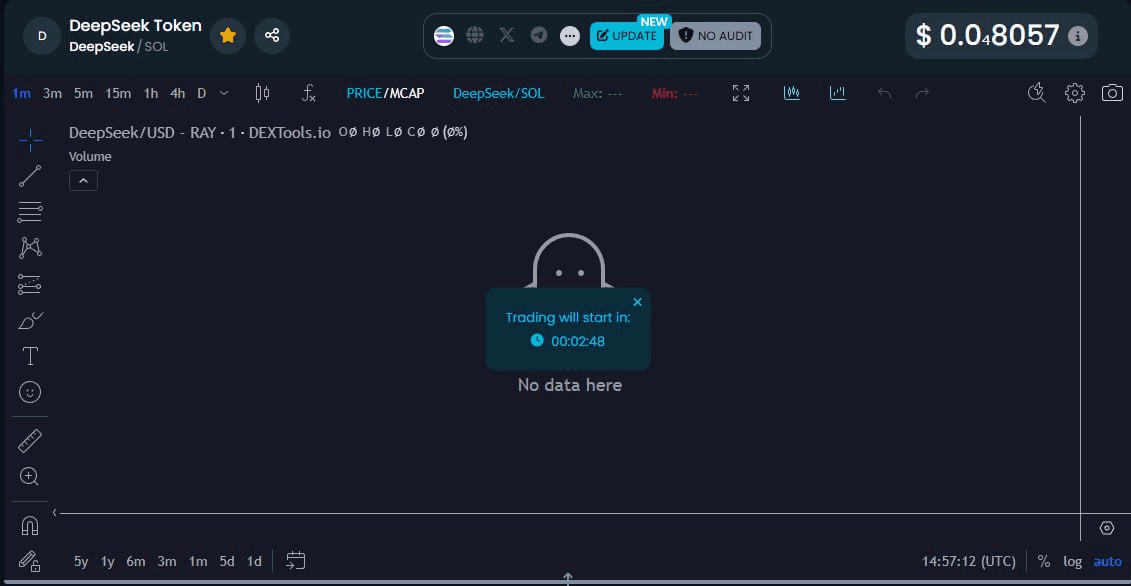The image size is (1131, 586).
Task: Switch chart to the 15m interval
Action: tap(118, 93)
